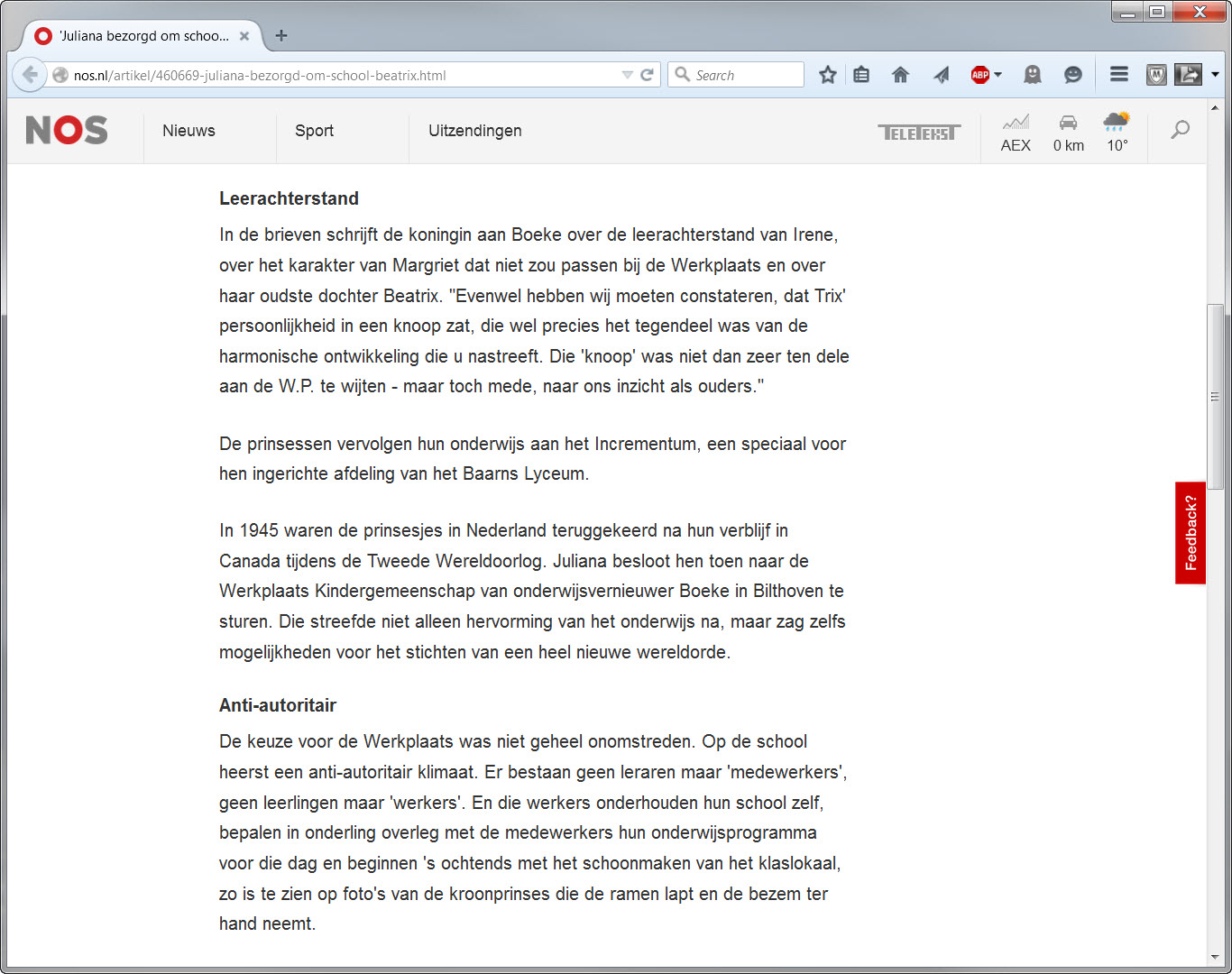Open the Sport section
This screenshot has height=974, width=1232.
pyautogui.click(x=314, y=131)
